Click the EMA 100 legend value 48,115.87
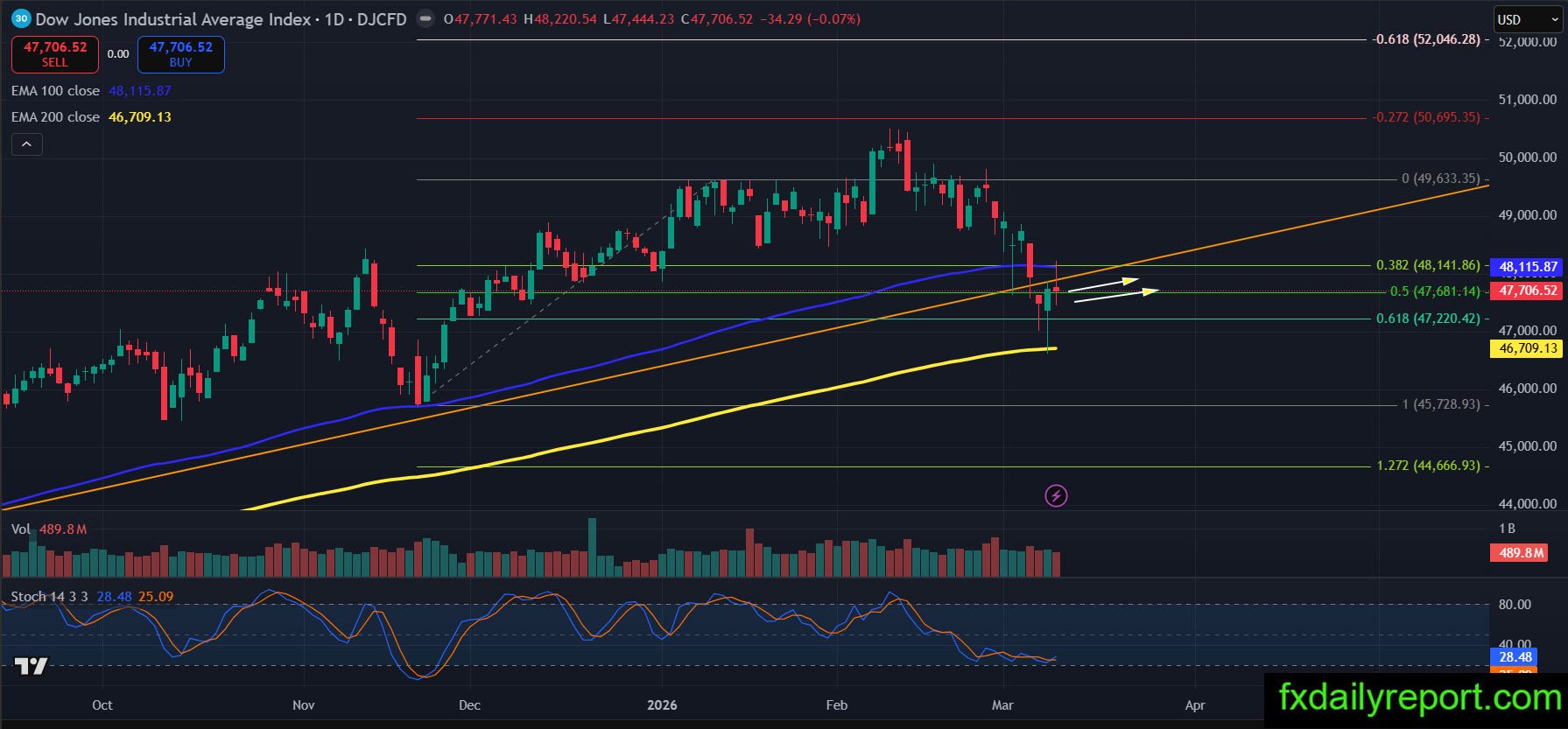 [x=140, y=91]
